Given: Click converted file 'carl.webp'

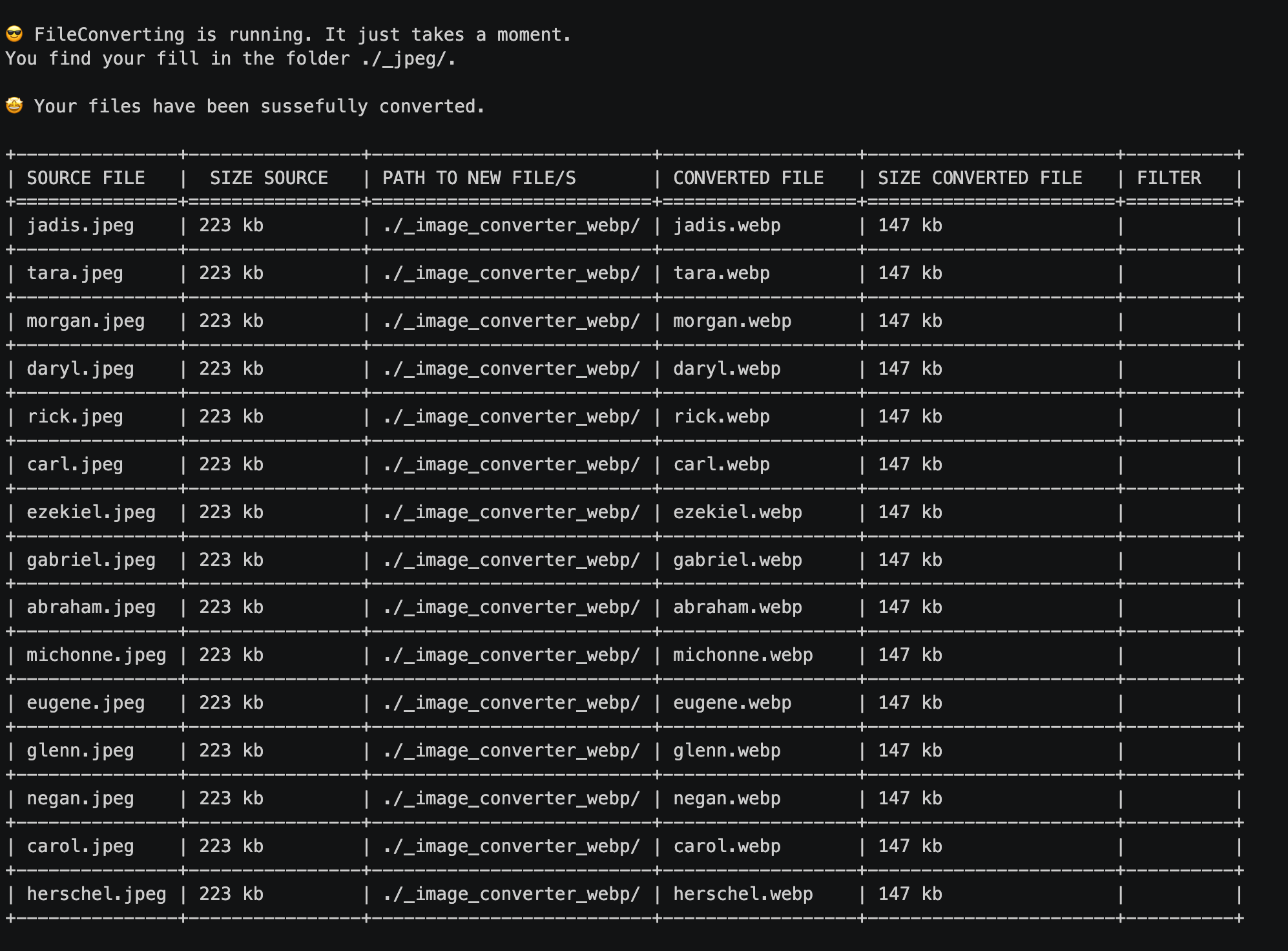Looking at the screenshot, I should tap(722, 465).
